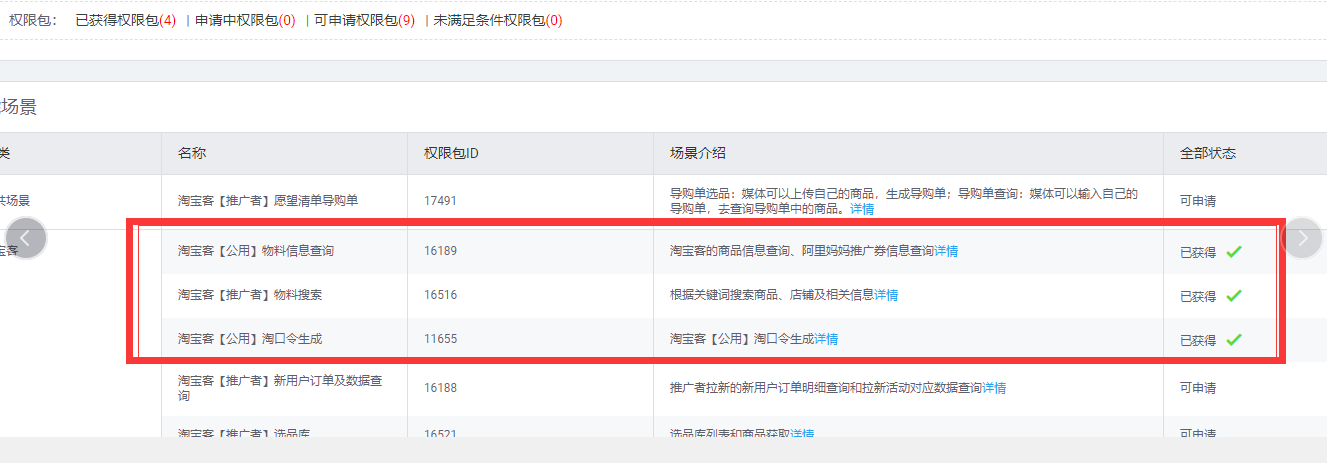Click permission ID 17491

440,201
